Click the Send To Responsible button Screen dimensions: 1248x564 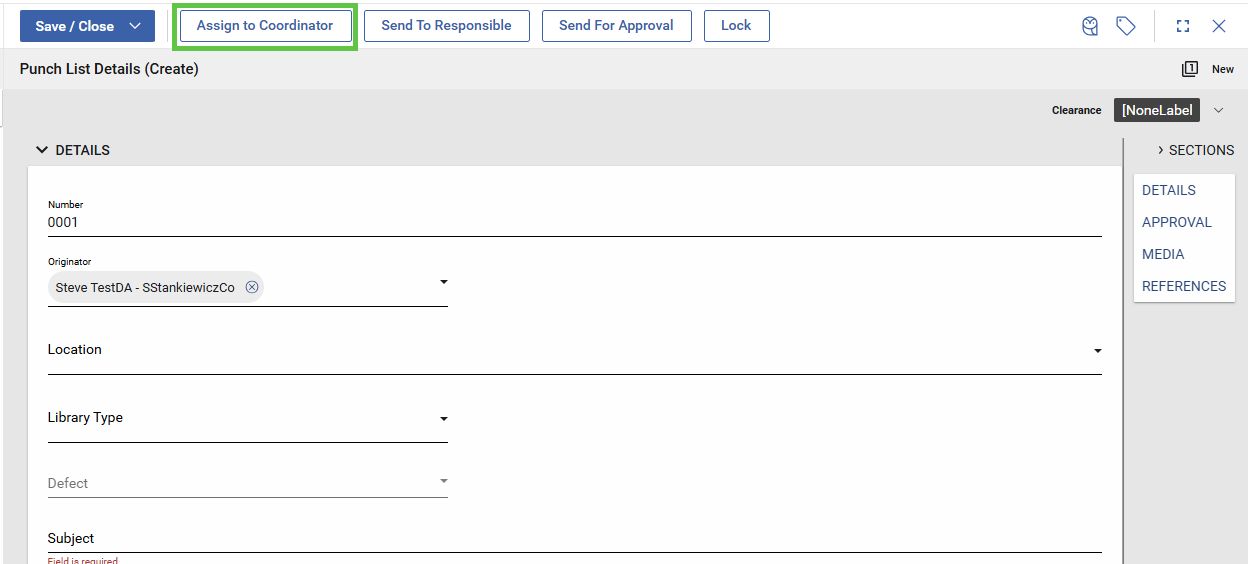[446, 26]
